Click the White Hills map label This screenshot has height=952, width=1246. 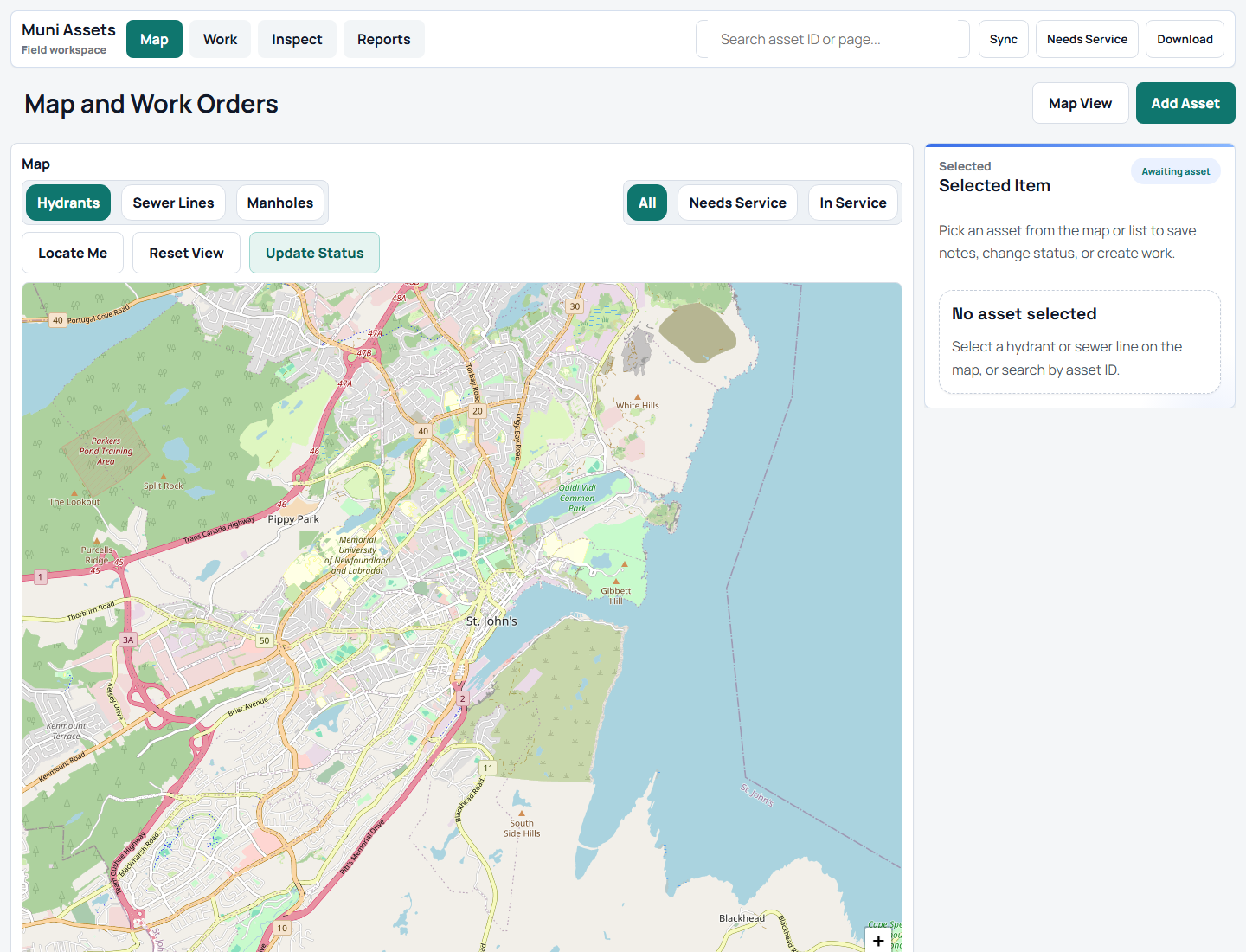click(x=638, y=405)
